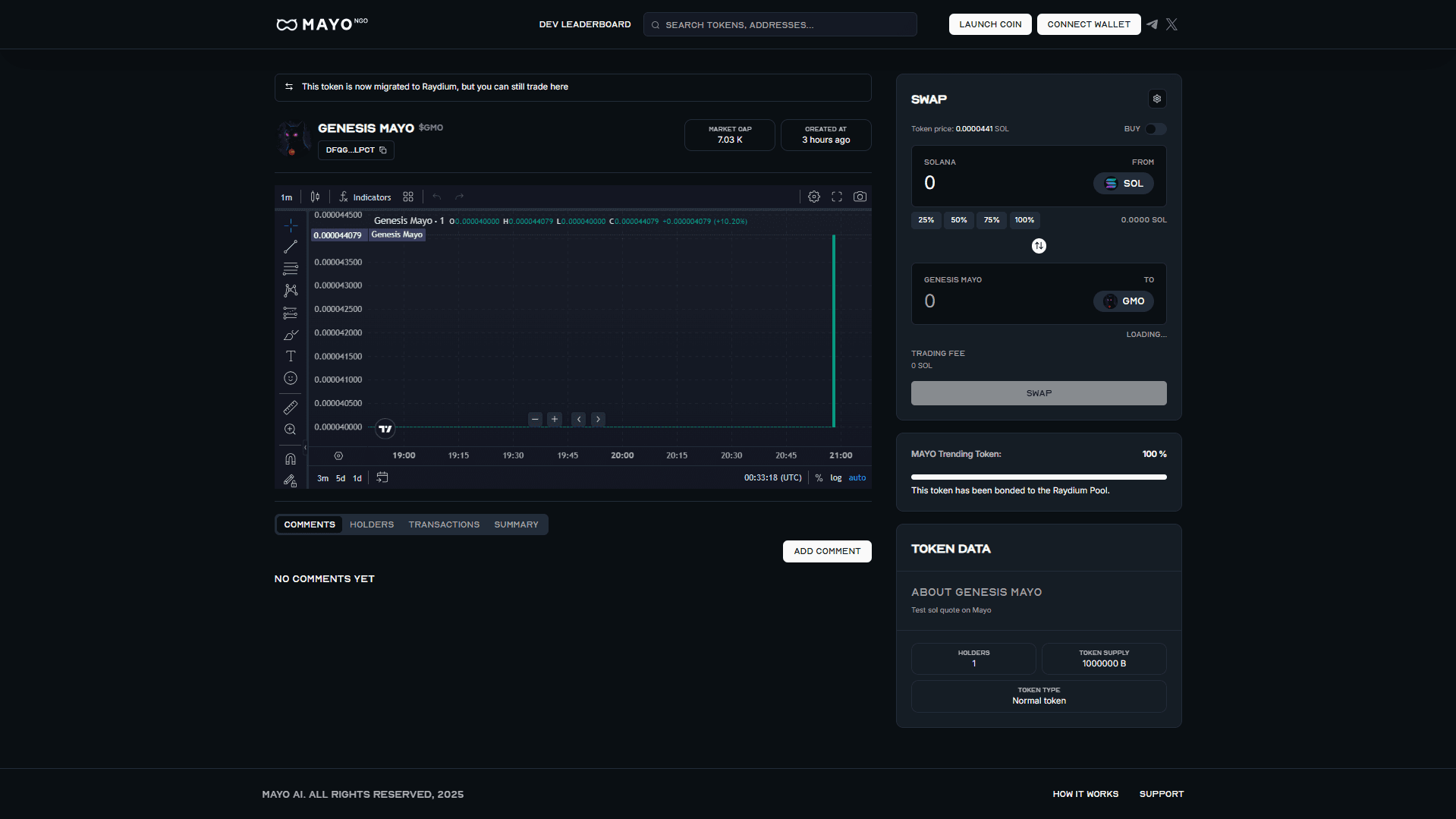Image resolution: width=1456 pixels, height=819 pixels.
Task: Click the Add Comment button
Action: pyautogui.click(x=826, y=551)
